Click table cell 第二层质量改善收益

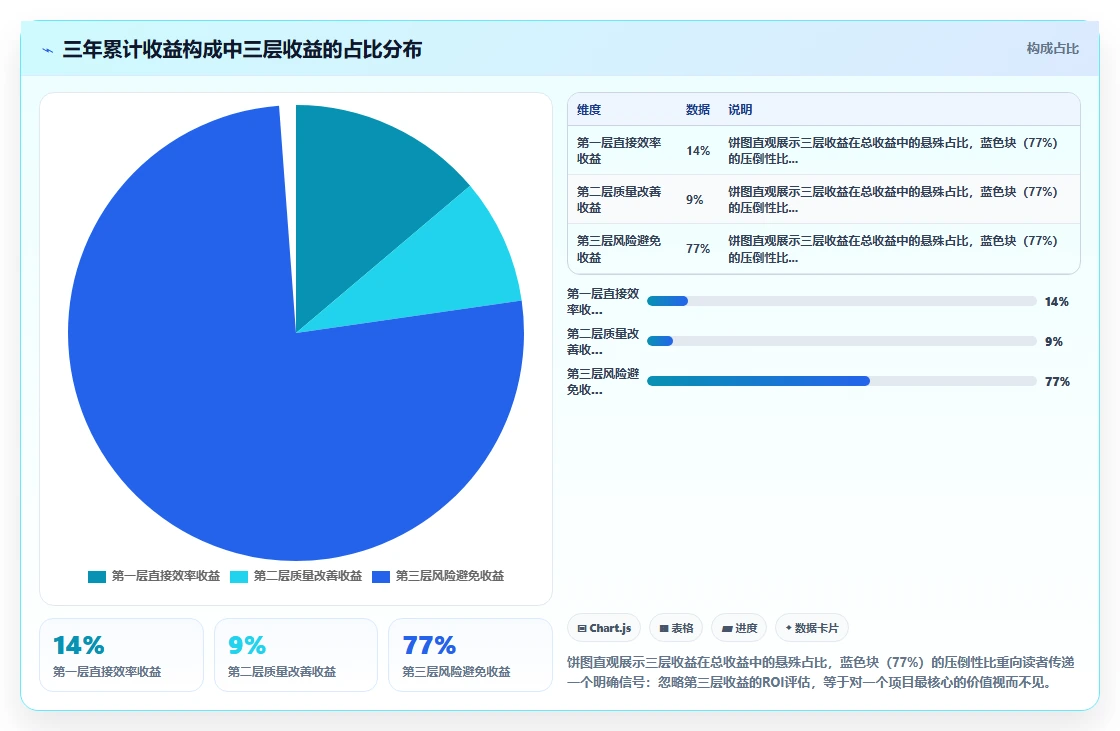(x=619, y=199)
